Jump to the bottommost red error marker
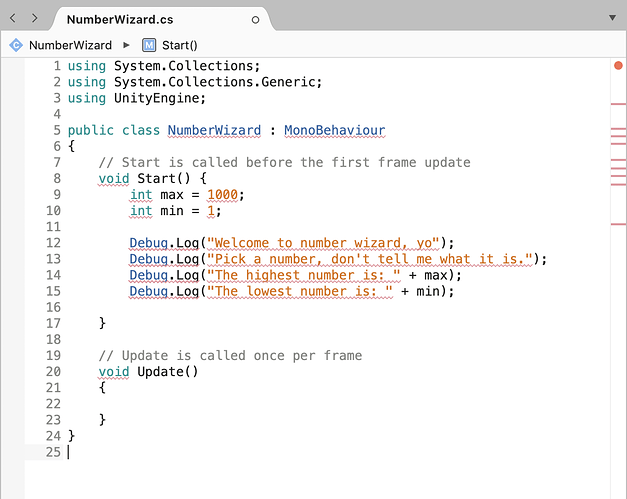The image size is (627, 499). click(618, 224)
